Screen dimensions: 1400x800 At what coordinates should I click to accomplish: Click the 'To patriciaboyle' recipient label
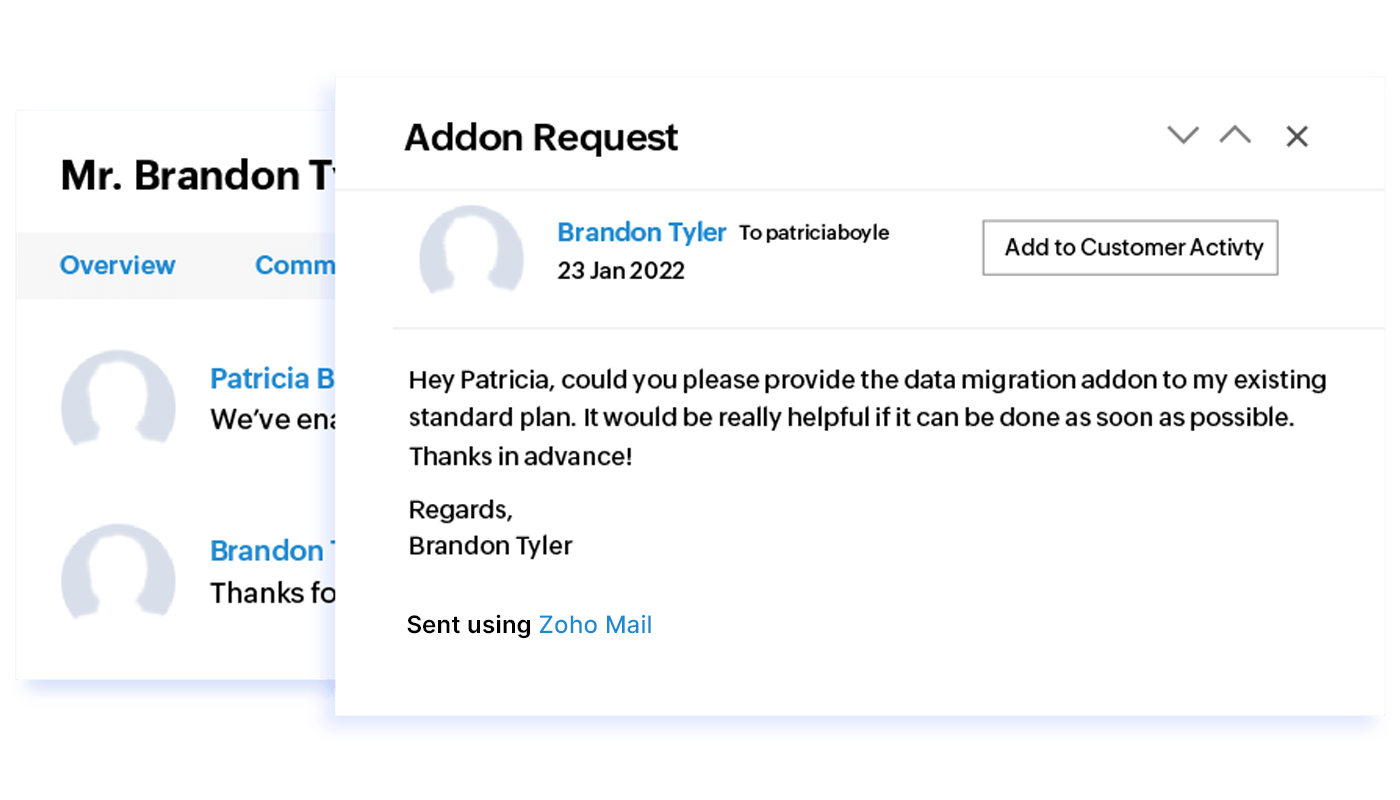point(814,233)
